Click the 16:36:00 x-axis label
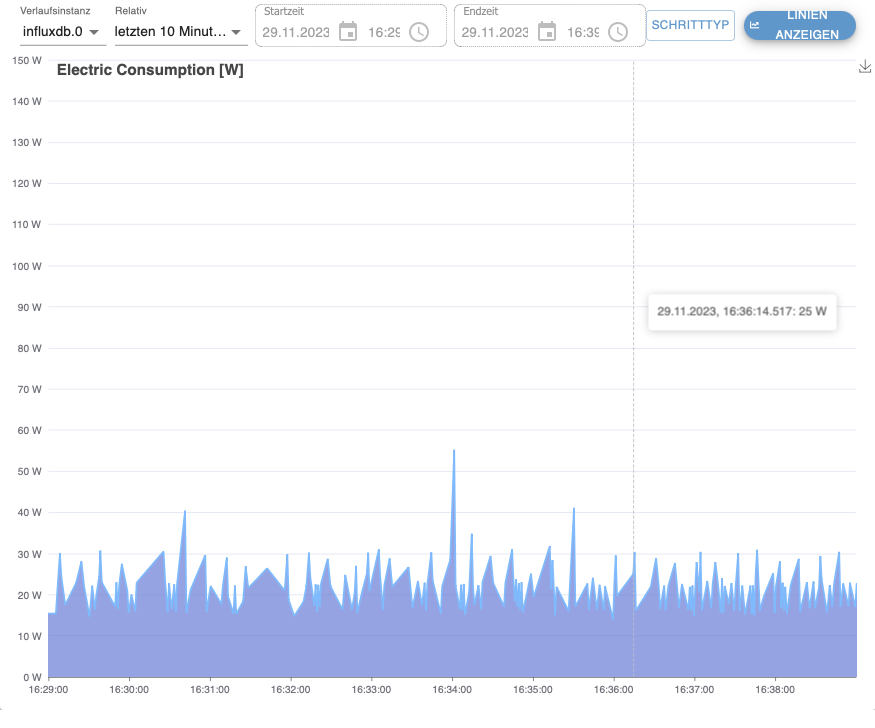Screen dimensions: 875x728 [x=613, y=690]
